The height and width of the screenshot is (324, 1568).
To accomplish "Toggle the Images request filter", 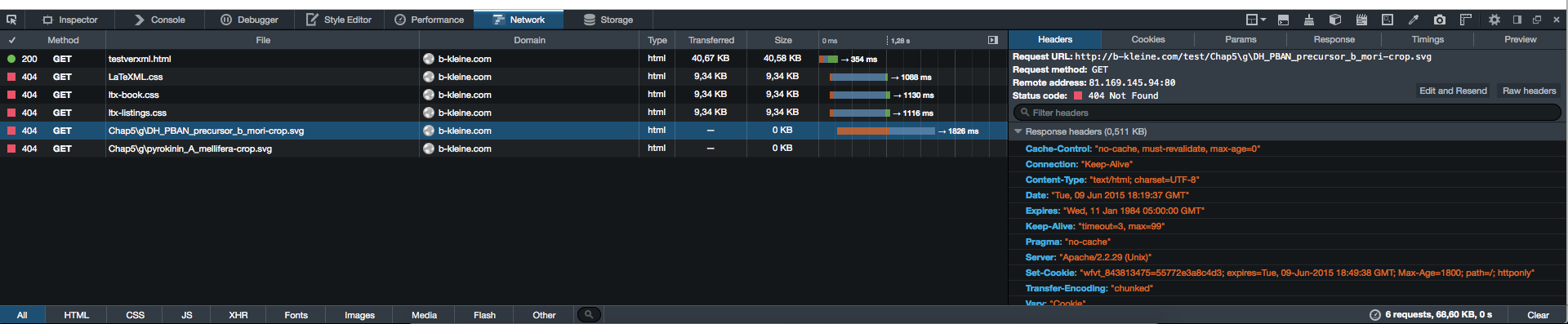I will point(359,315).
